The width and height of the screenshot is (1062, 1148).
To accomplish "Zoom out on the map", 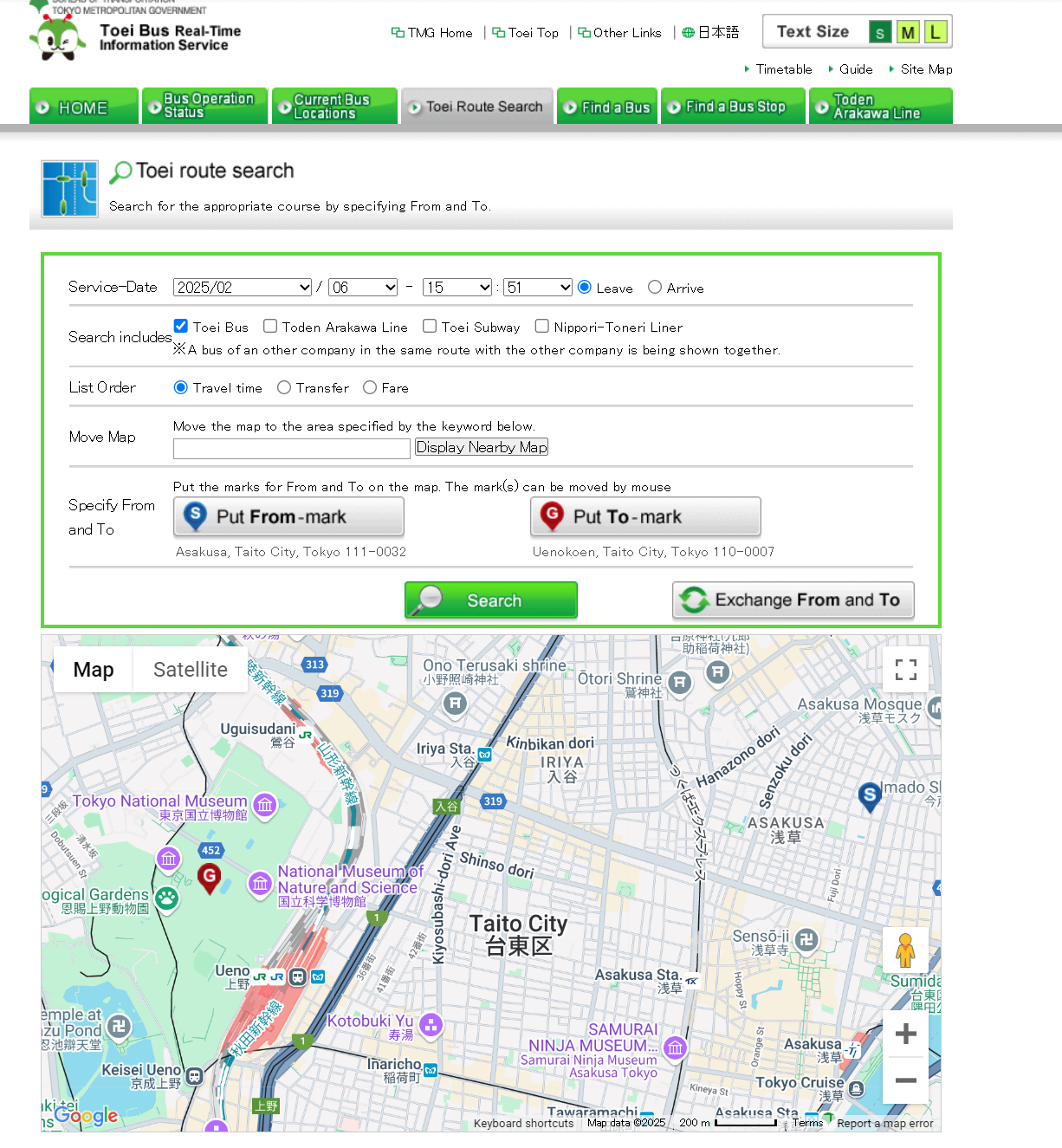I will tap(906, 1080).
